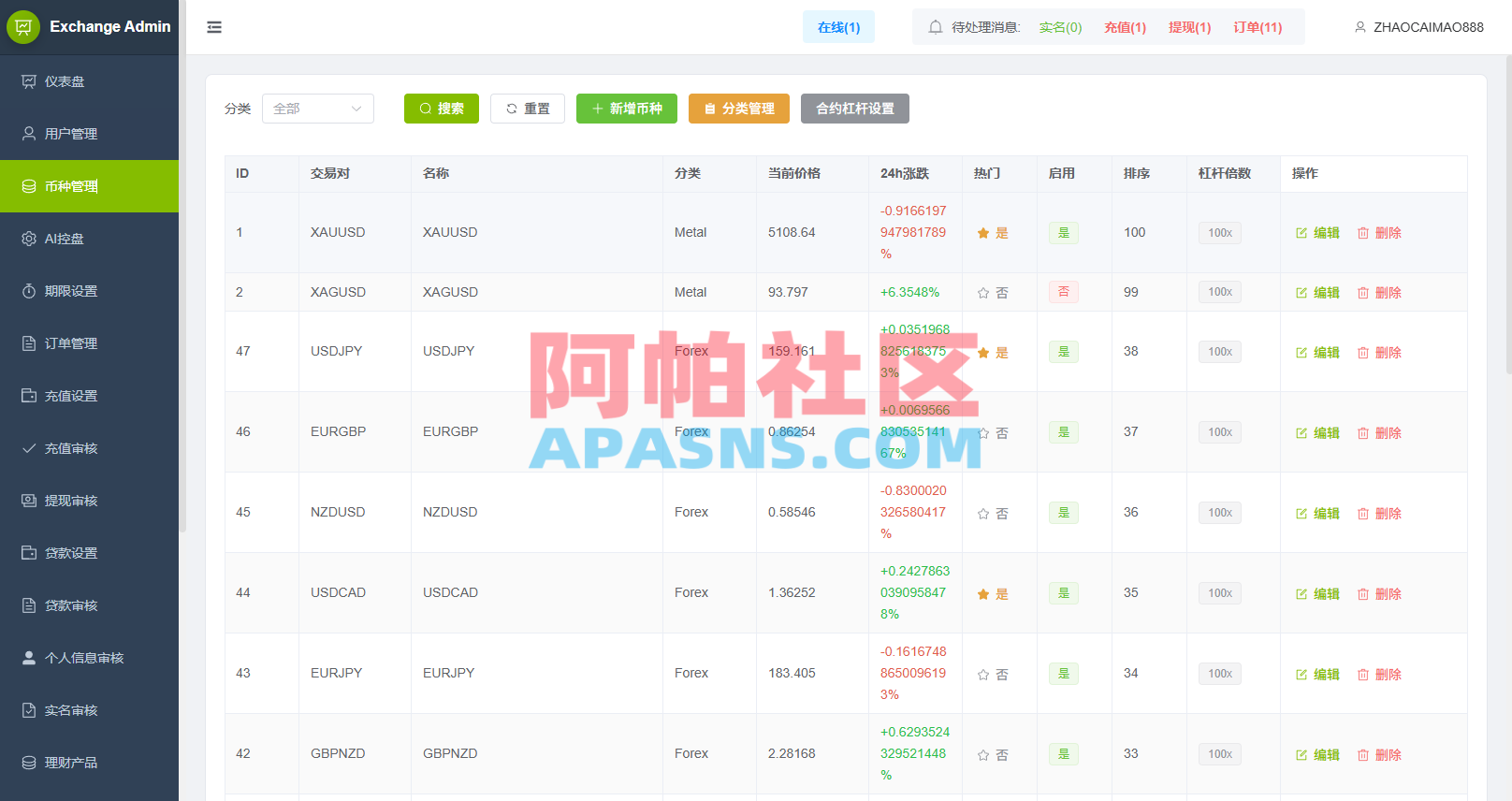This screenshot has width=1512, height=801.
Task: Open the ZHAOCAIMAO888 account menu
Action: point(1418,27)
